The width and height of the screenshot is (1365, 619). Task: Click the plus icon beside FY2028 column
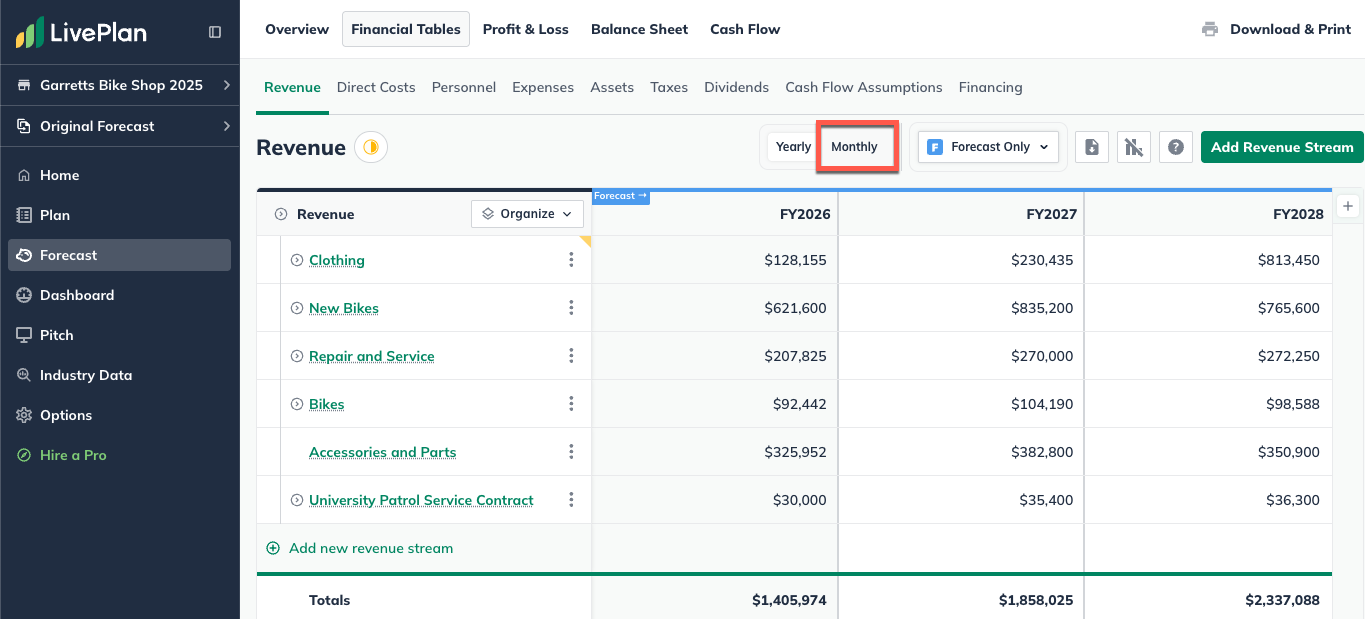[x=1348, y=206]
